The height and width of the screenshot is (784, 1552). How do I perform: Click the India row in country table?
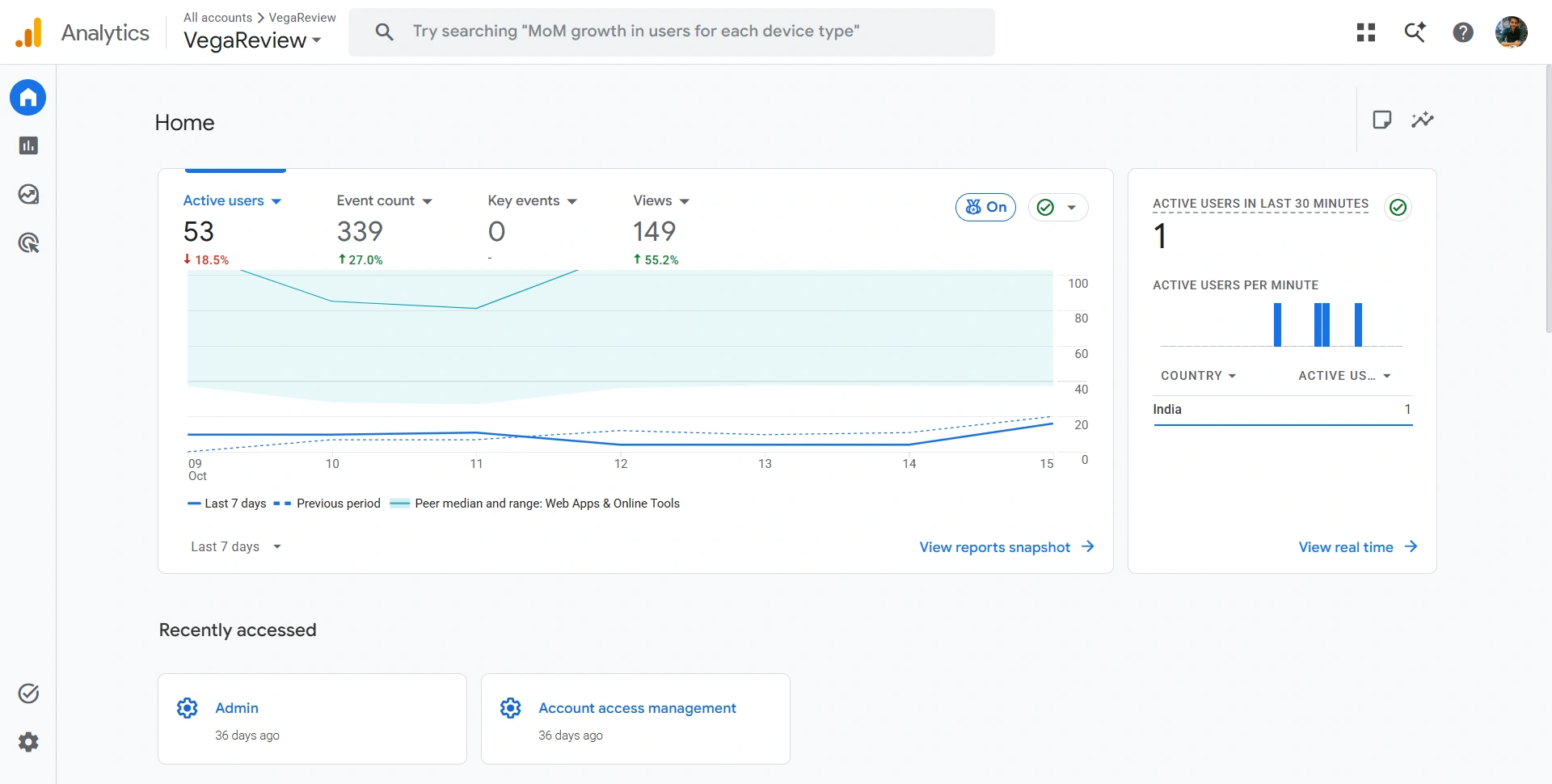(x=1283, y=410)
